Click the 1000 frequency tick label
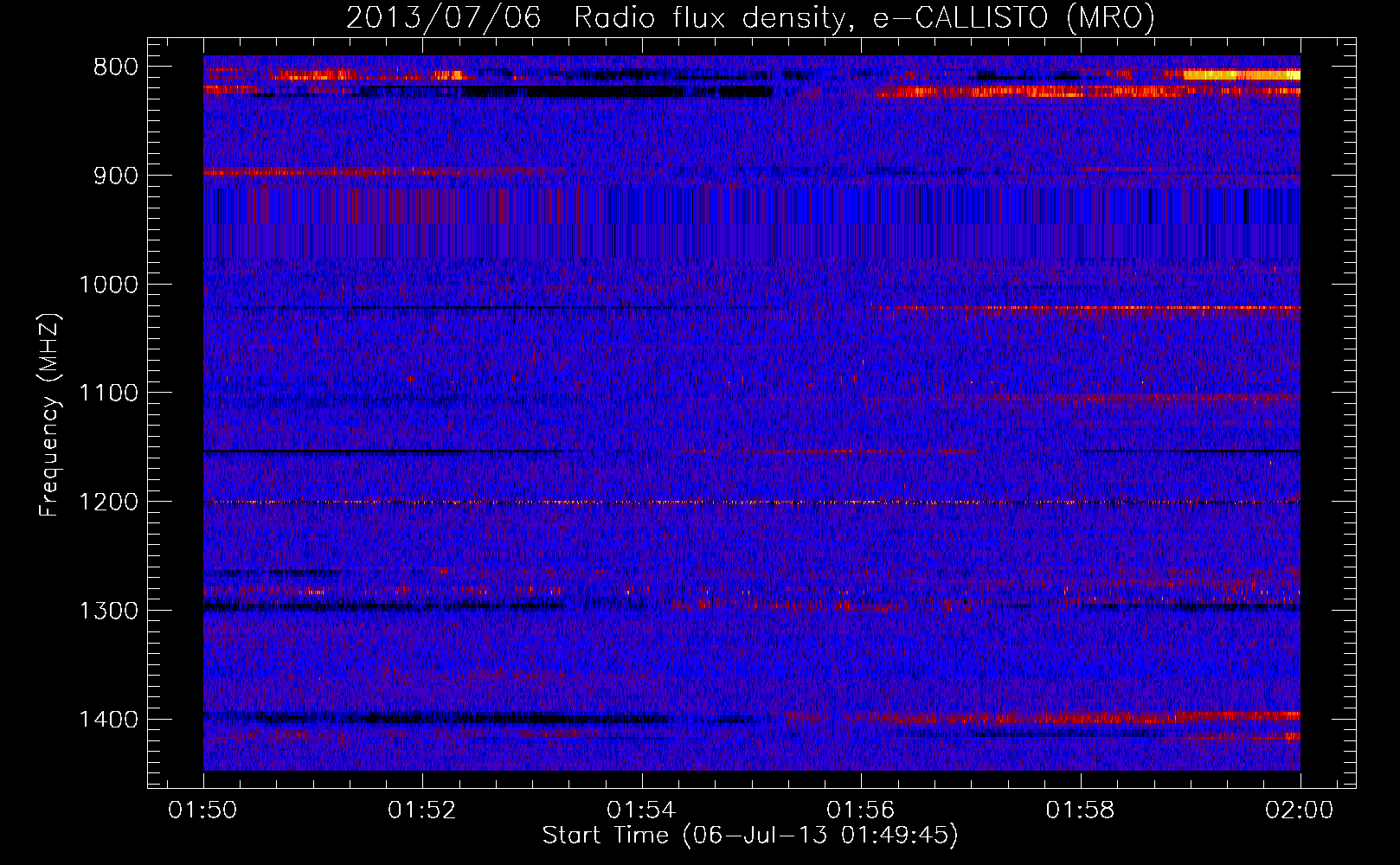 pyautogui.click(x=108, y=285)
